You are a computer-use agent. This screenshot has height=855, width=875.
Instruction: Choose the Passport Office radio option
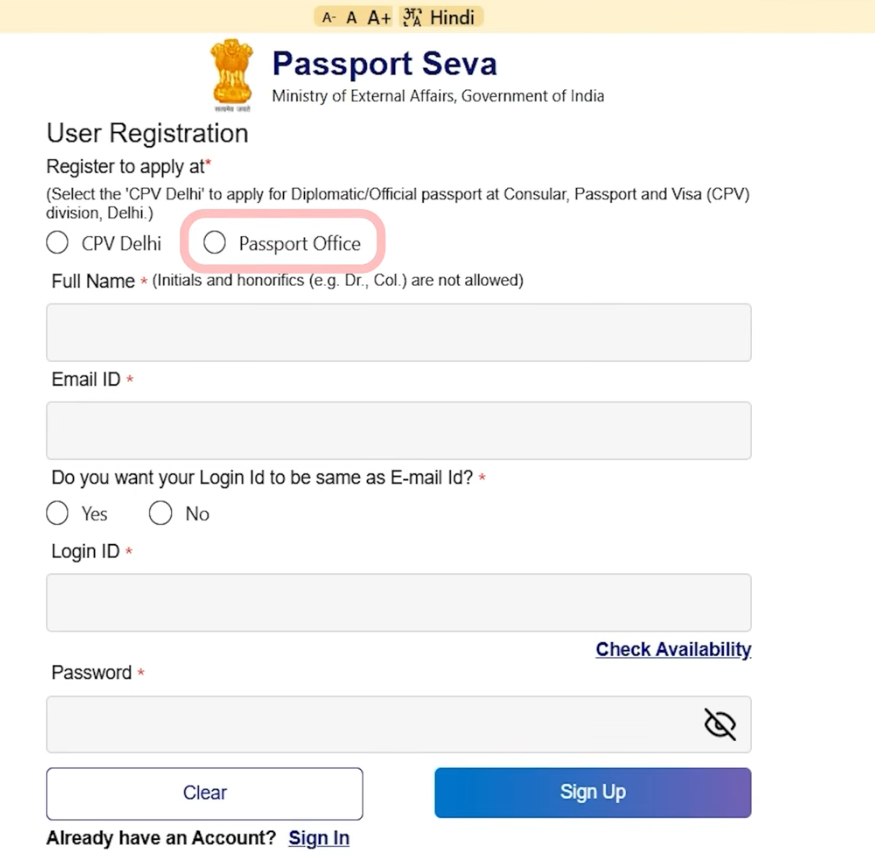215,243
